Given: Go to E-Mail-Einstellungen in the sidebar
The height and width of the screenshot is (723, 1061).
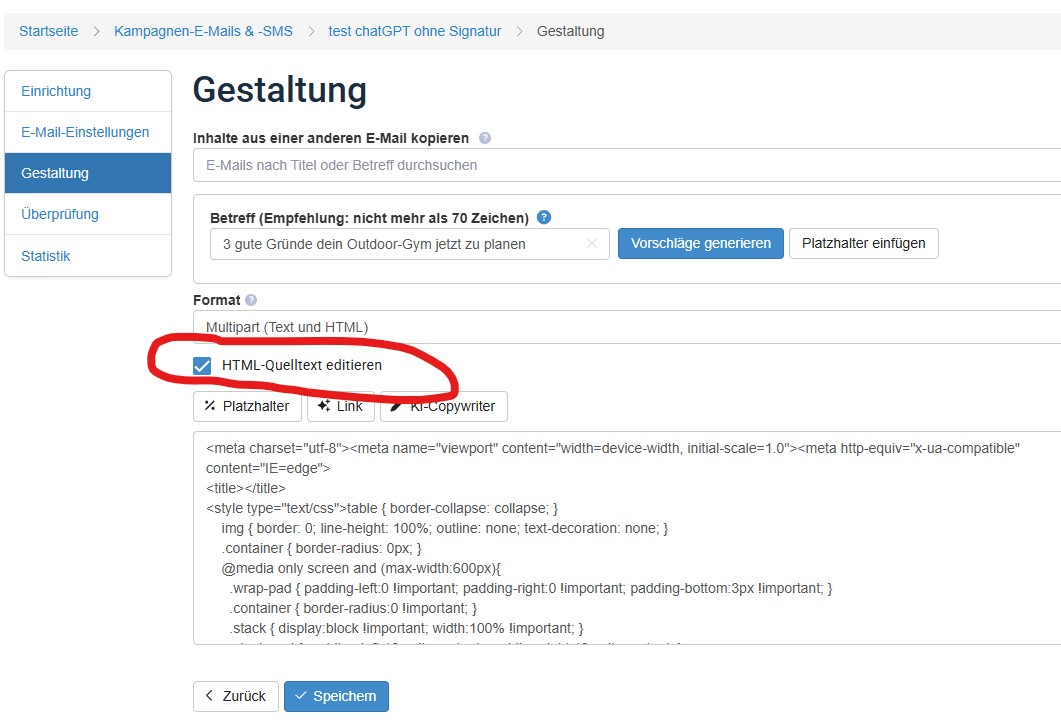Looking at the screenshot, I should pos(85,132).
